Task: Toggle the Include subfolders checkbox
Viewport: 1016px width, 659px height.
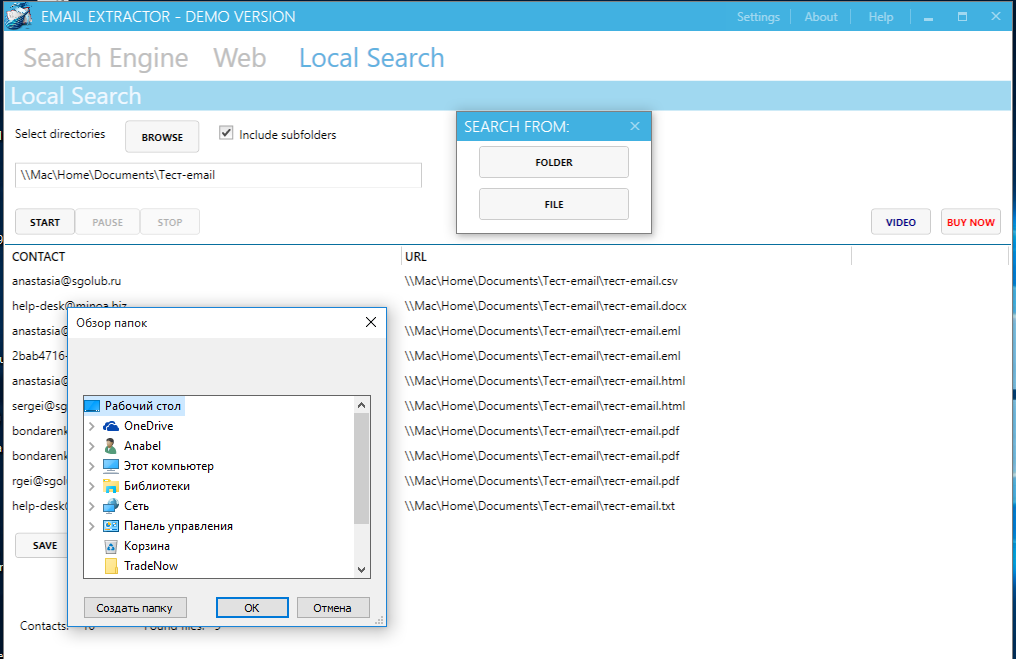Action: [x=226, y=133]
